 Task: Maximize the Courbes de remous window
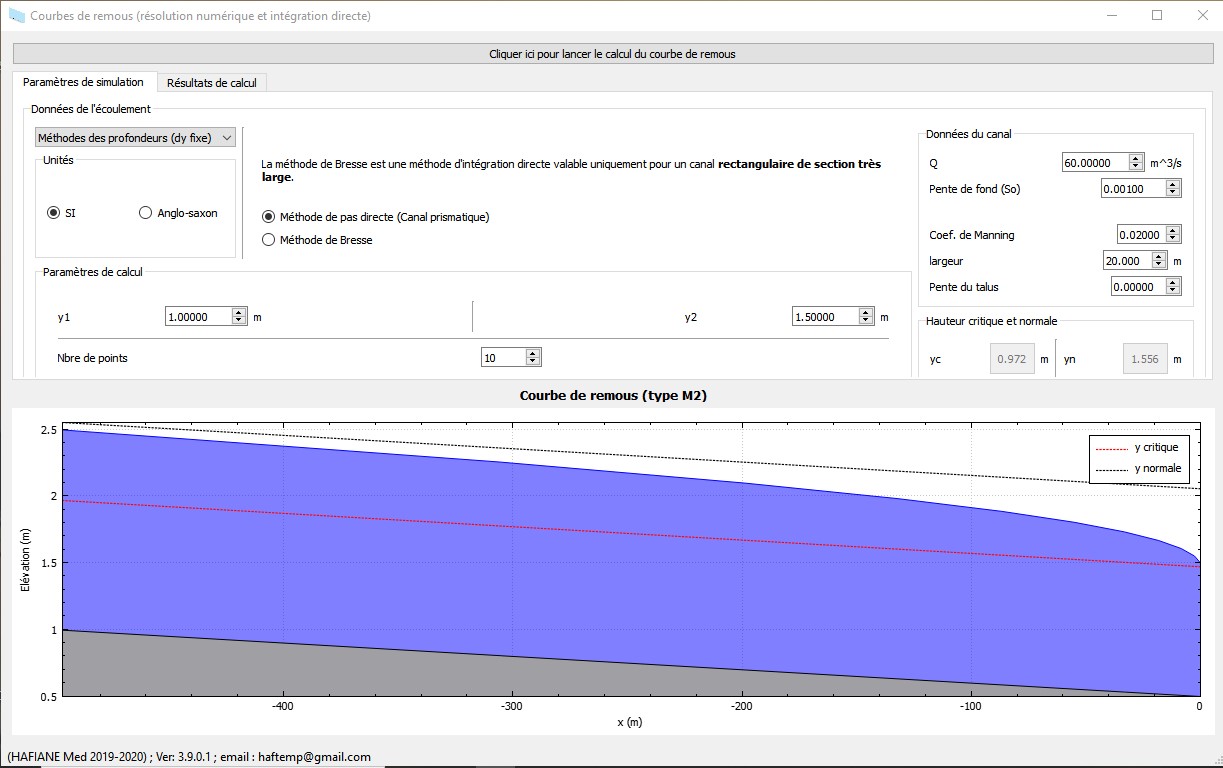1157,15
